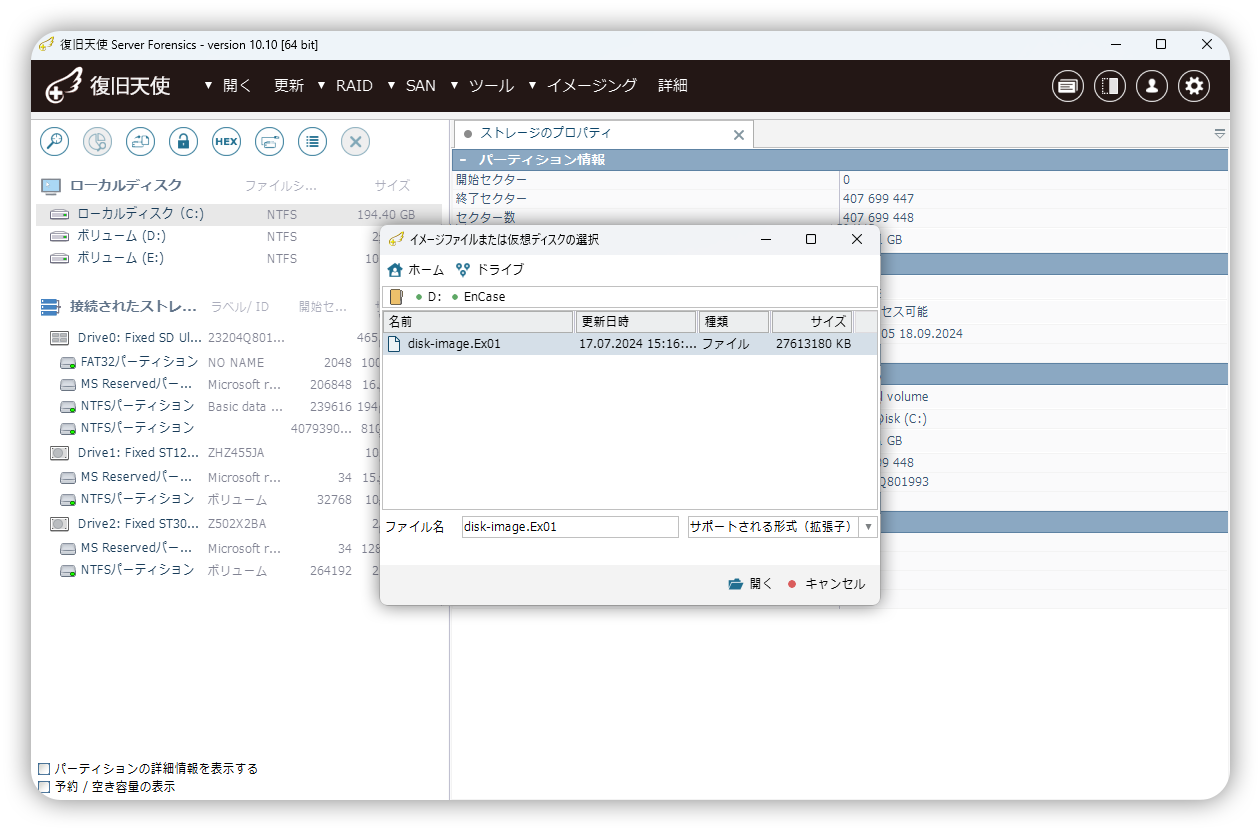Open the settings gear icon
The height and width of the screenshot is (830, 1260).
pyautogui.click(x=1194, y=86)
